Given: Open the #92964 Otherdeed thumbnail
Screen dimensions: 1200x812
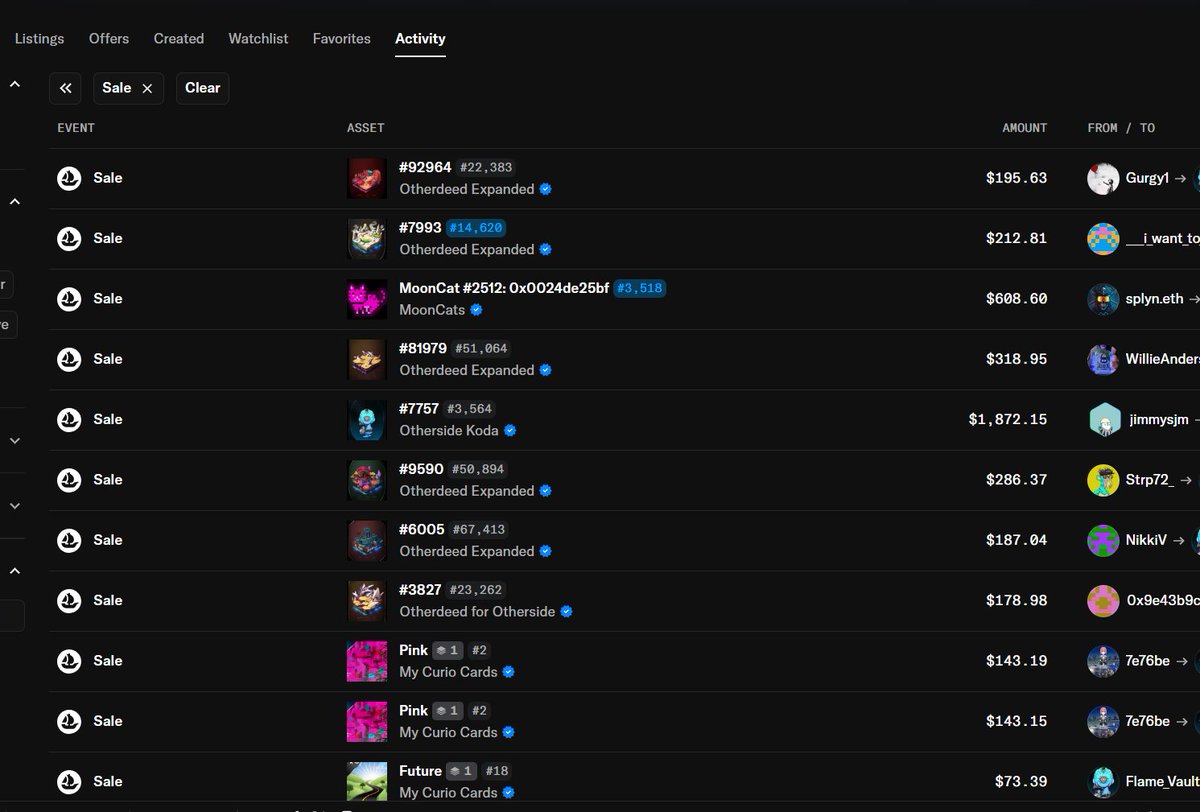Looking at the screenshot, I should (x=367, y=178).
